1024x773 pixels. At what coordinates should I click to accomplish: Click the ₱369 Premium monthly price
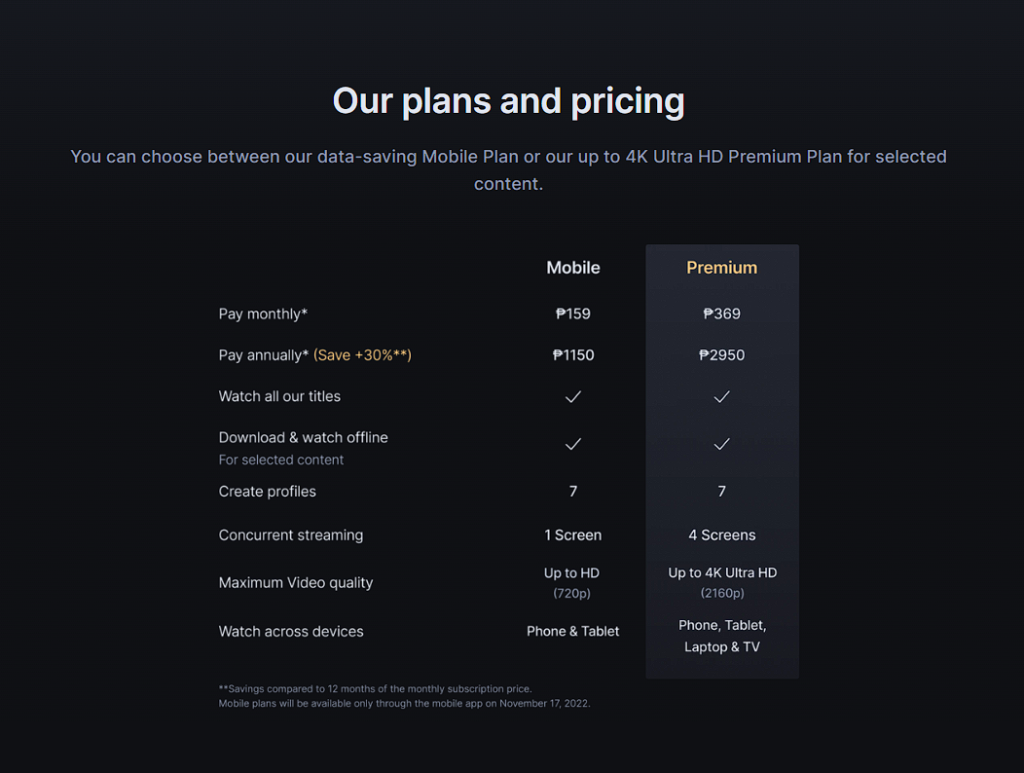[722, 314]
